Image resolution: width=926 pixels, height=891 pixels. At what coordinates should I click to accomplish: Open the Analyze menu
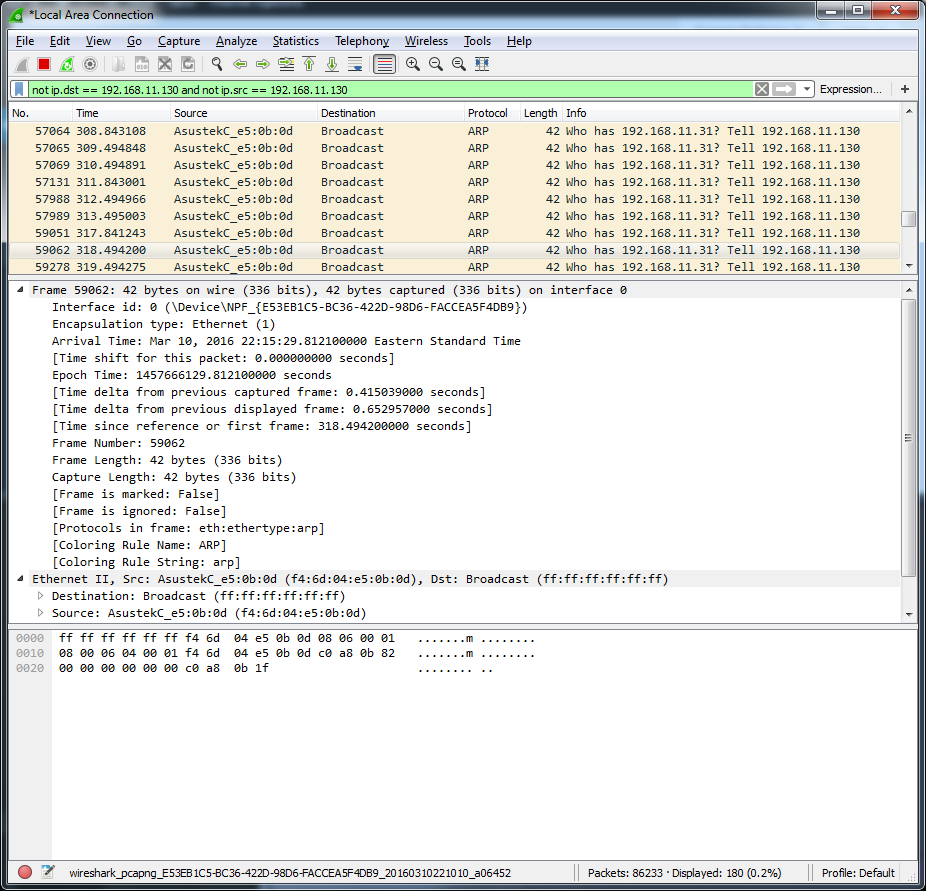click(x=236, y=41)
